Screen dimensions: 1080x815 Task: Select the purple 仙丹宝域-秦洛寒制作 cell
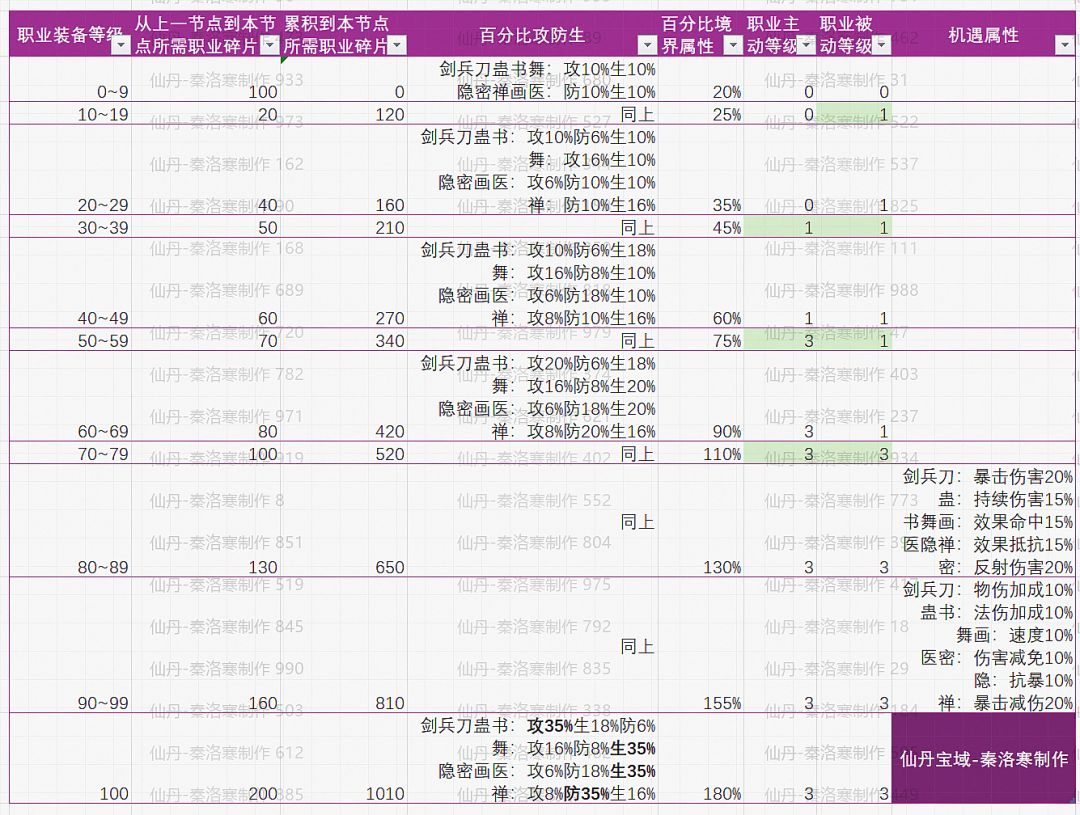click(x=984, y=759)
